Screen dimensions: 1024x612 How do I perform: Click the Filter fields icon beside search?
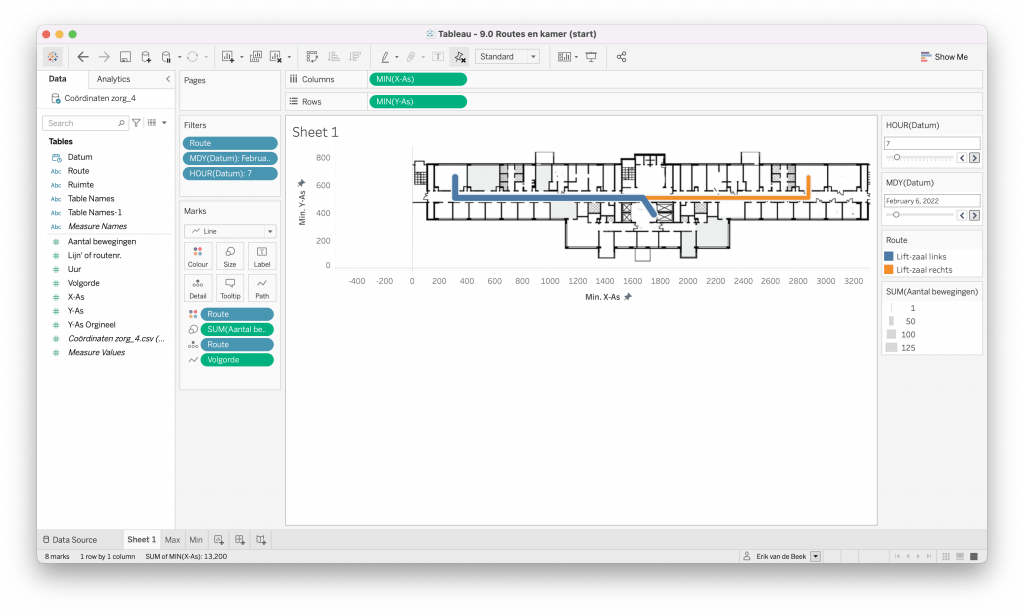(137, 123)
